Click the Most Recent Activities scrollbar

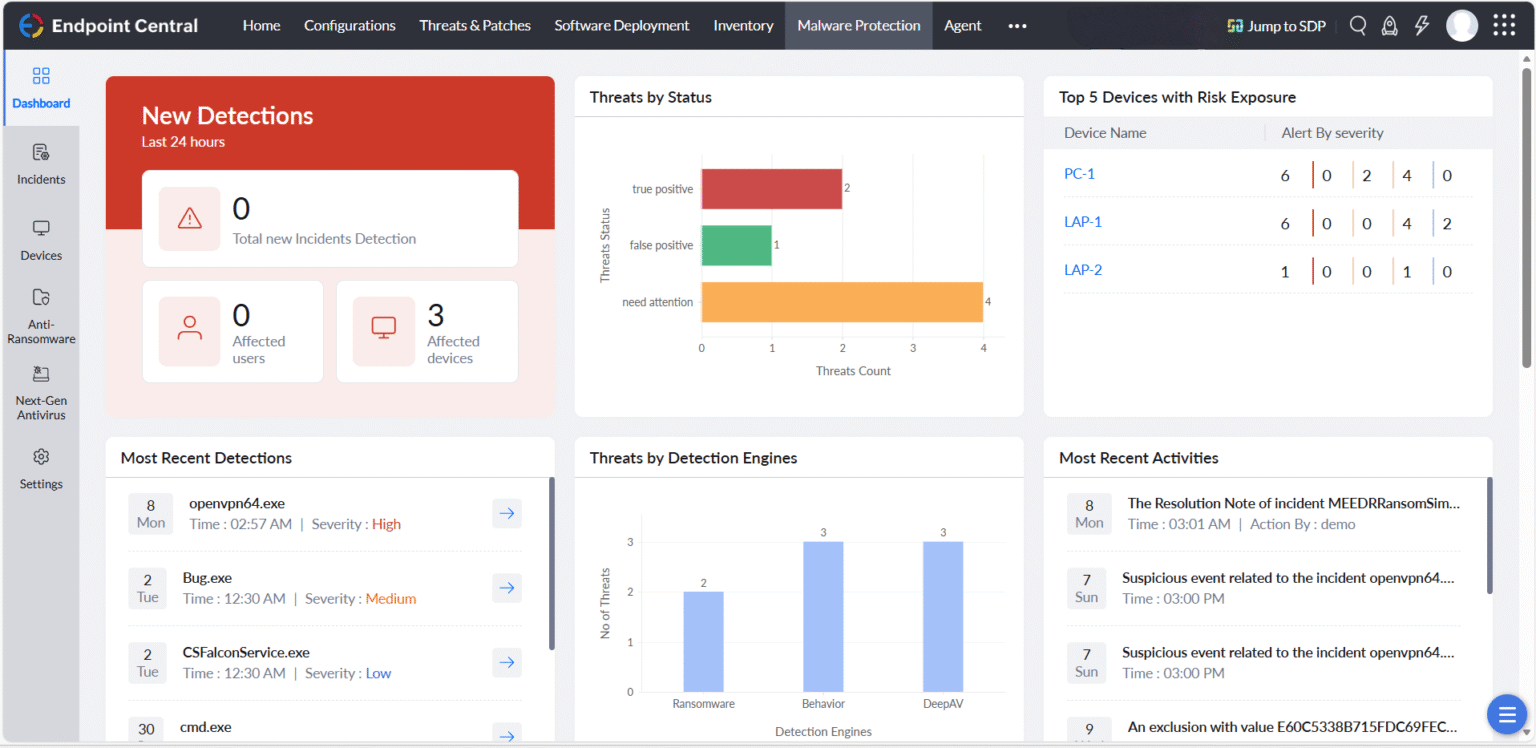(1490, 534)
